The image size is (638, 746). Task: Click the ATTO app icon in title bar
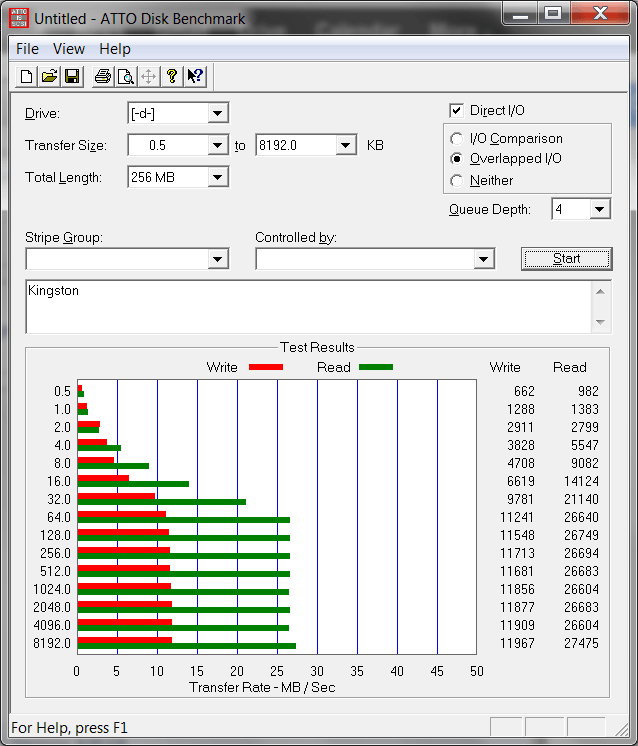pyautogui.click(x=18, y=18)
